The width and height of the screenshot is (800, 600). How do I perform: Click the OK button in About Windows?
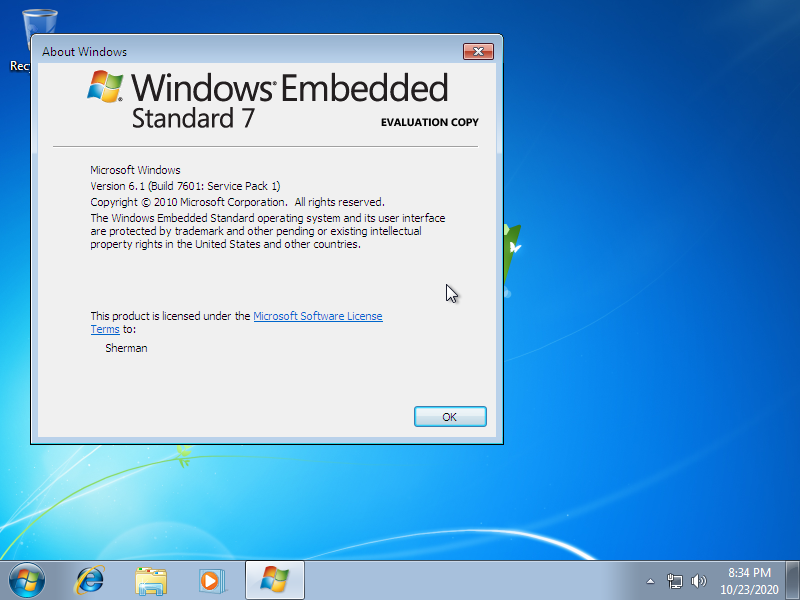coord(450,417)
